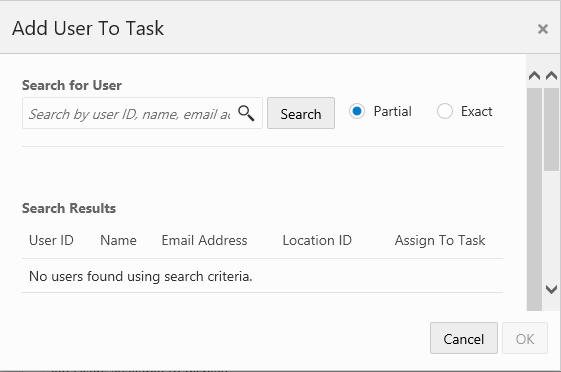The width and height of the screenshot is (561, 372).
Task: Click the Name column header
Action: click(x=118, y=240)
